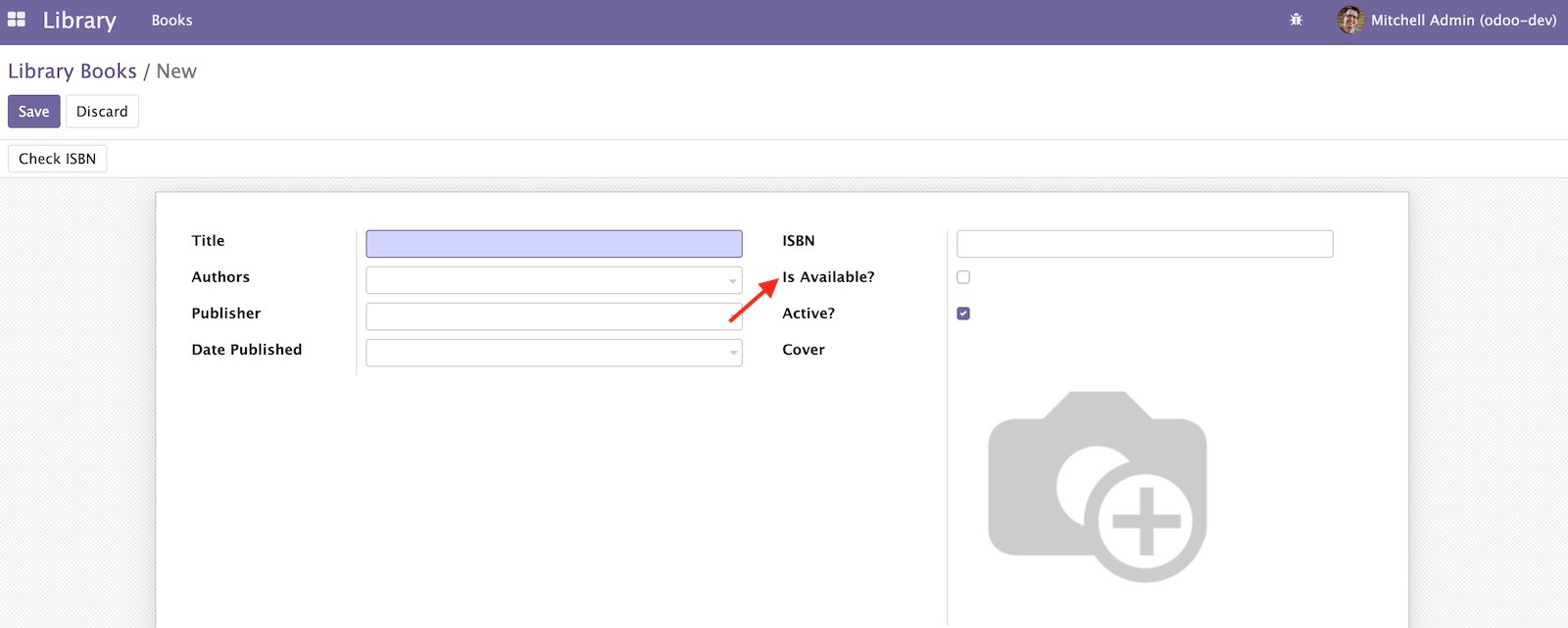The height and width of the screenshot is (628, 1568).
Task: Click Mitchell Admin user avatar
Action: [x=1350, y=20]
